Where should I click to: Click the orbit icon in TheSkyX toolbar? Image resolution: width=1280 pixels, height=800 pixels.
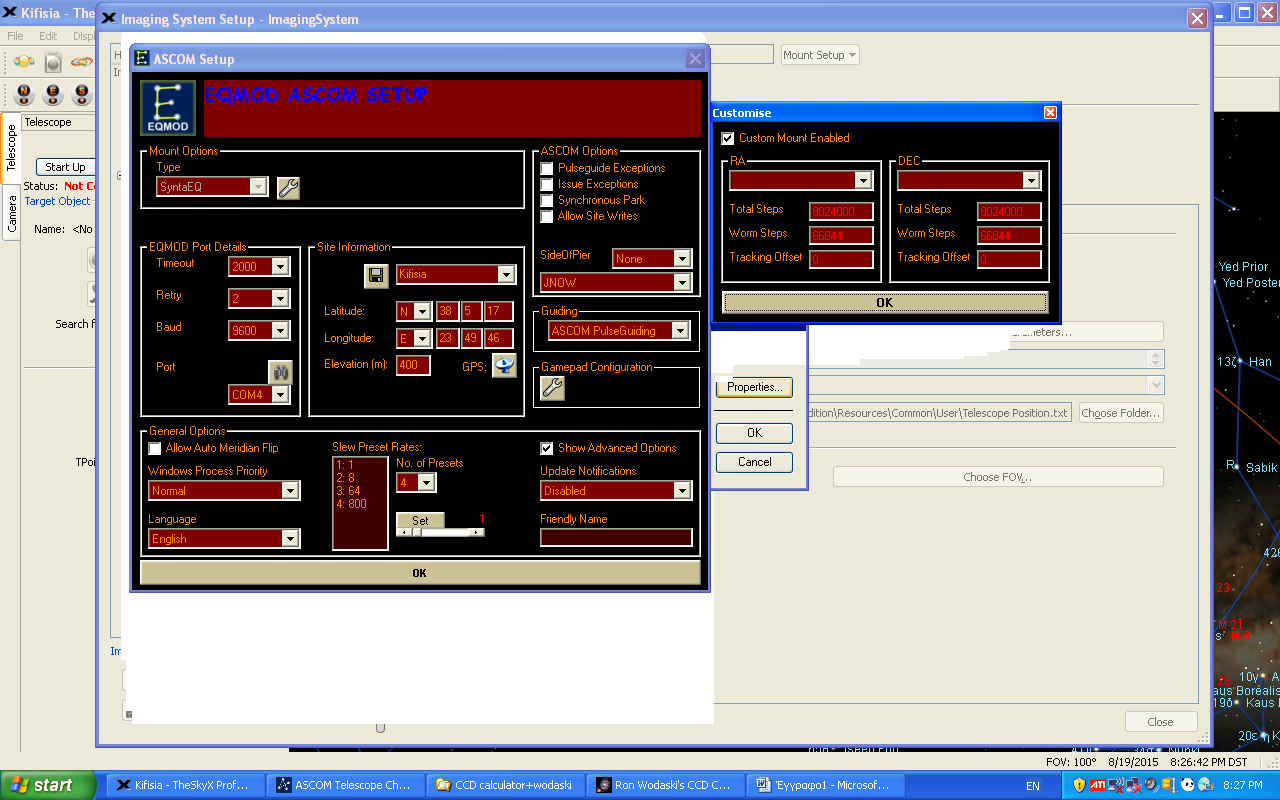click(x=82, y=62)
